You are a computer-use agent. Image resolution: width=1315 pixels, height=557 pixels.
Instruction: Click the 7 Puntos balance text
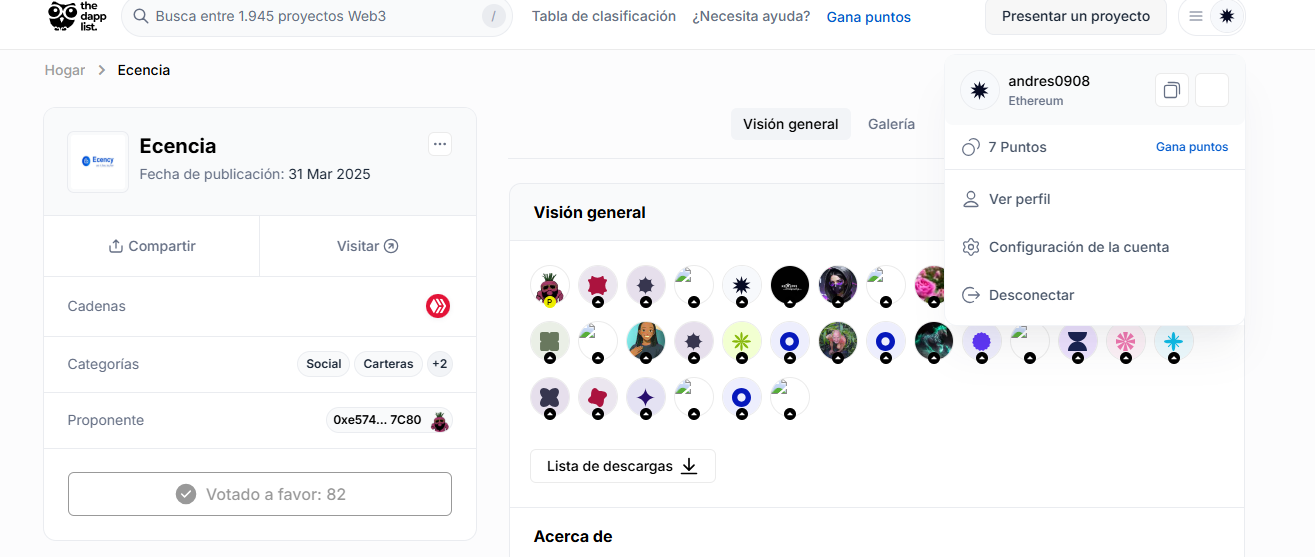click(x=1018, y=147)
